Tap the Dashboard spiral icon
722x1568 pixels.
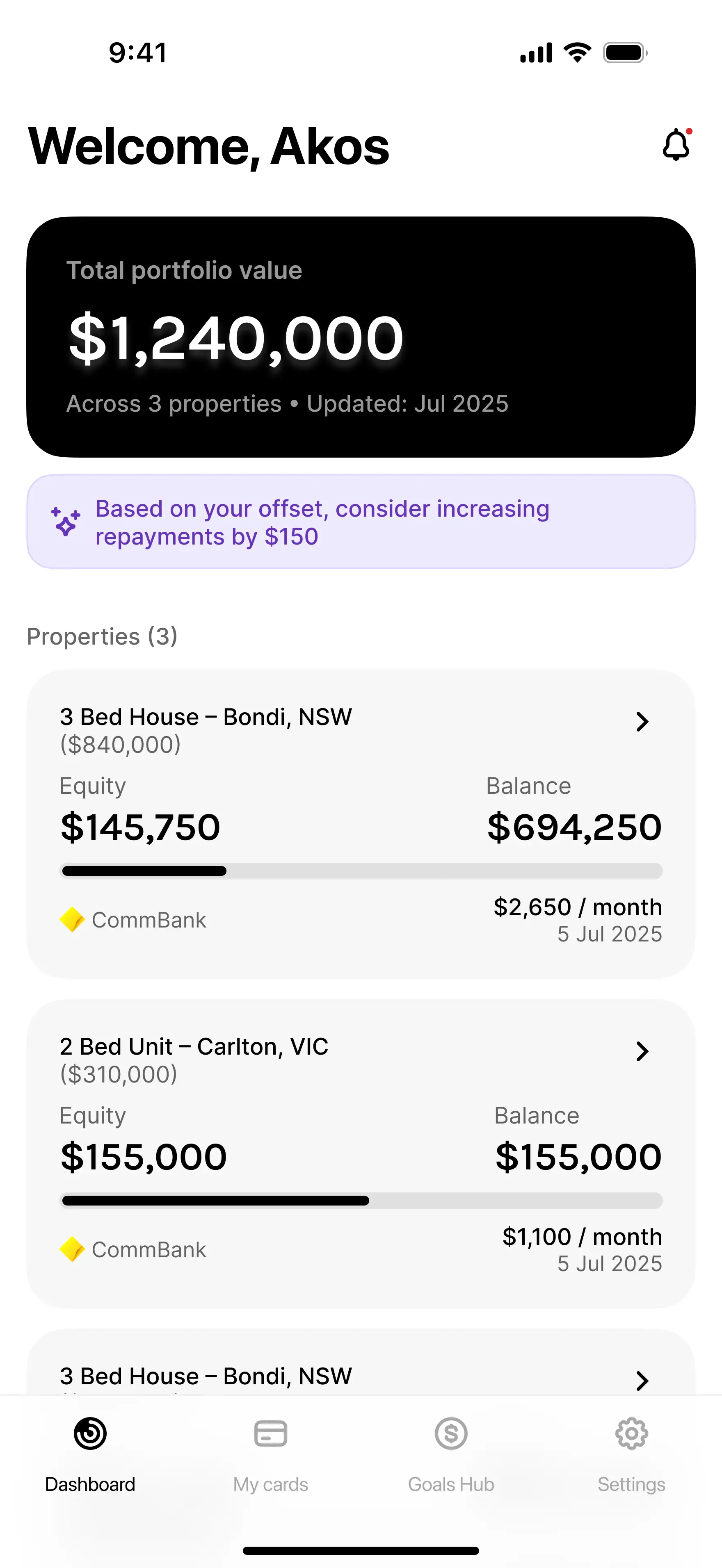tap(90, 1434)
